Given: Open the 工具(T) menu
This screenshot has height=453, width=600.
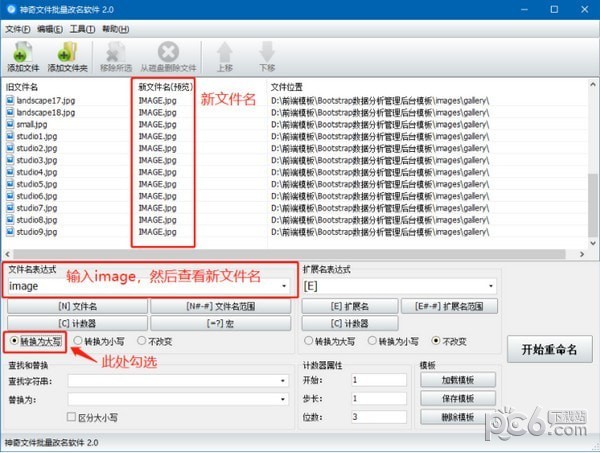Looking at the screenshot, I should pyautogui.click(x=83, y=29).
